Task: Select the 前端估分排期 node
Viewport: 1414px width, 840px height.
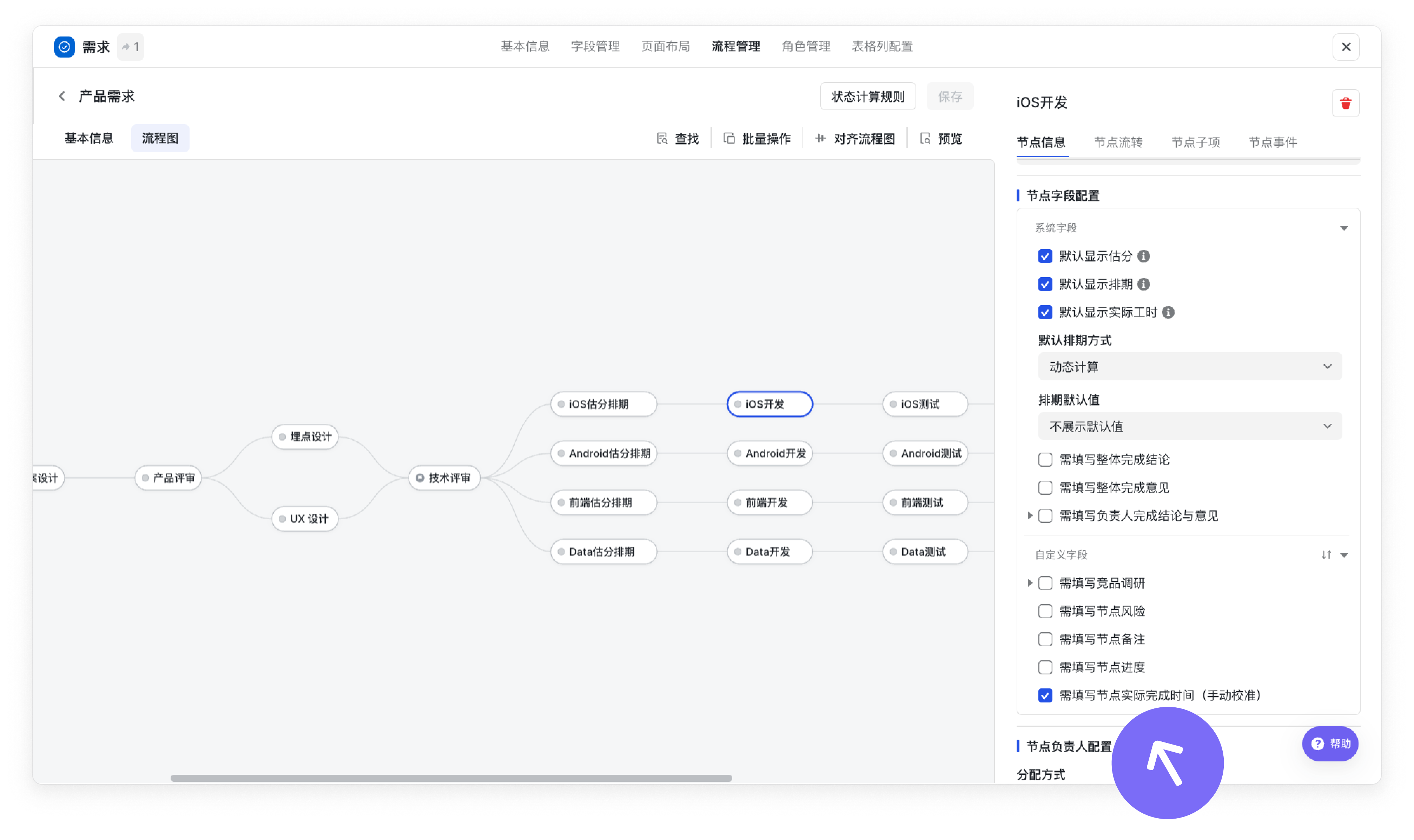Action: (603, 503)
